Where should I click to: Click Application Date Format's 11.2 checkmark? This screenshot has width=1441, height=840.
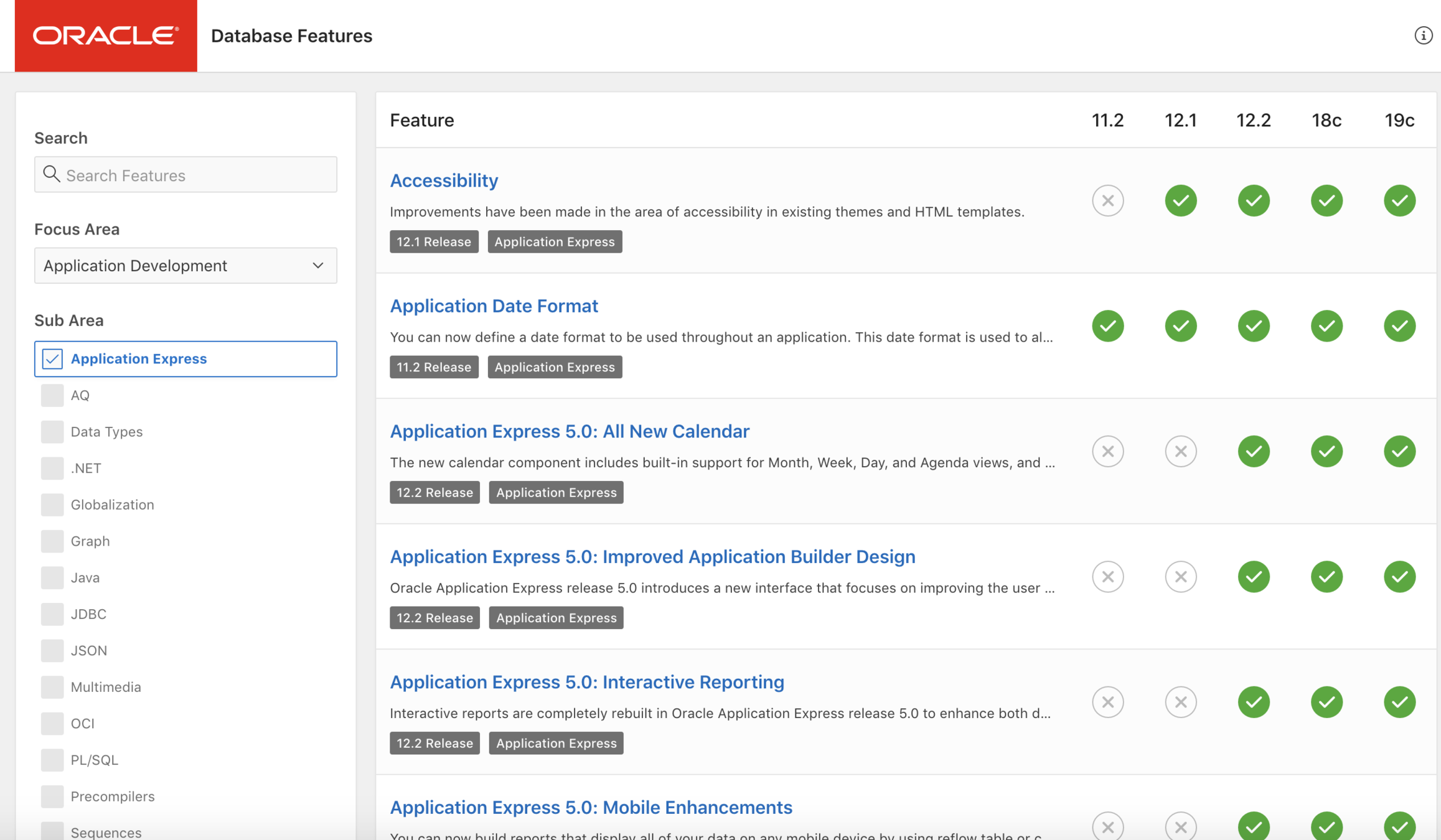pyautogui.click(x=1107, y=326)
